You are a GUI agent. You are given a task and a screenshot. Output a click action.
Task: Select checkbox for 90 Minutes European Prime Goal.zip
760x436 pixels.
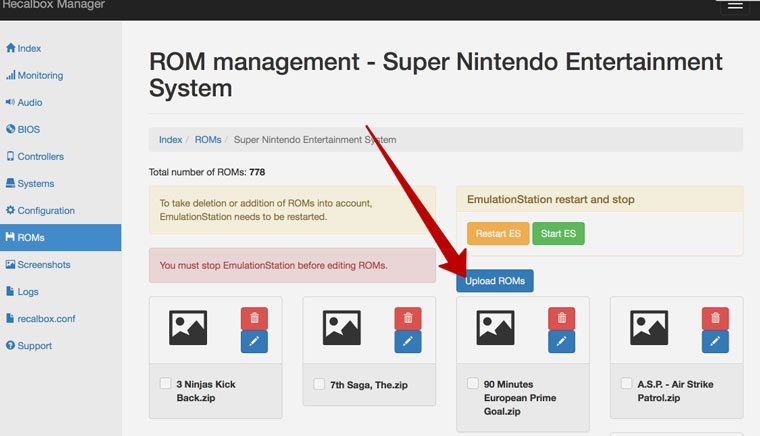(473, 383)
